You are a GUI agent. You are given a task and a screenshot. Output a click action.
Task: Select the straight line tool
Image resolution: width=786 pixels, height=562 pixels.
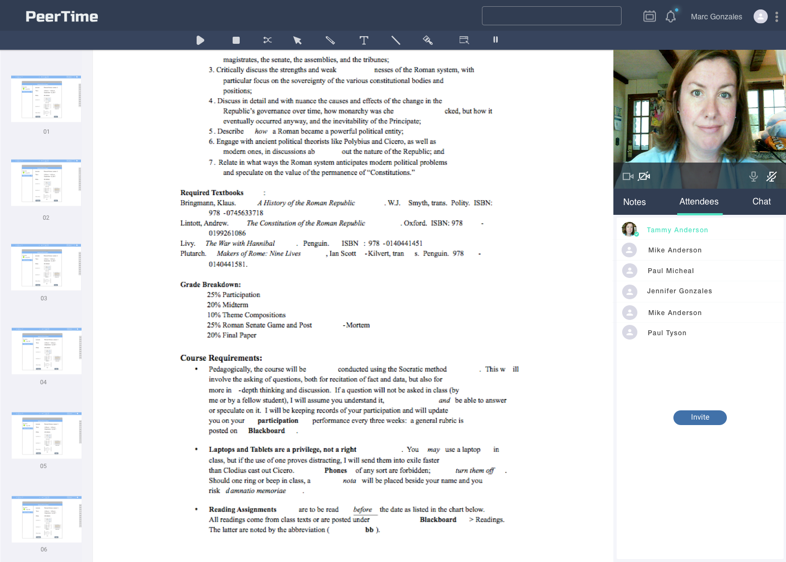point(396,40)
